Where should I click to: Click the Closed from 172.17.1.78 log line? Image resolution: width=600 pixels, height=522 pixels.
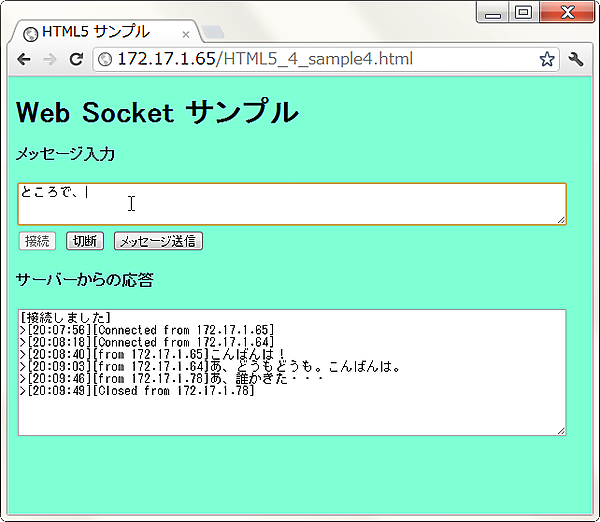point(137,391)
